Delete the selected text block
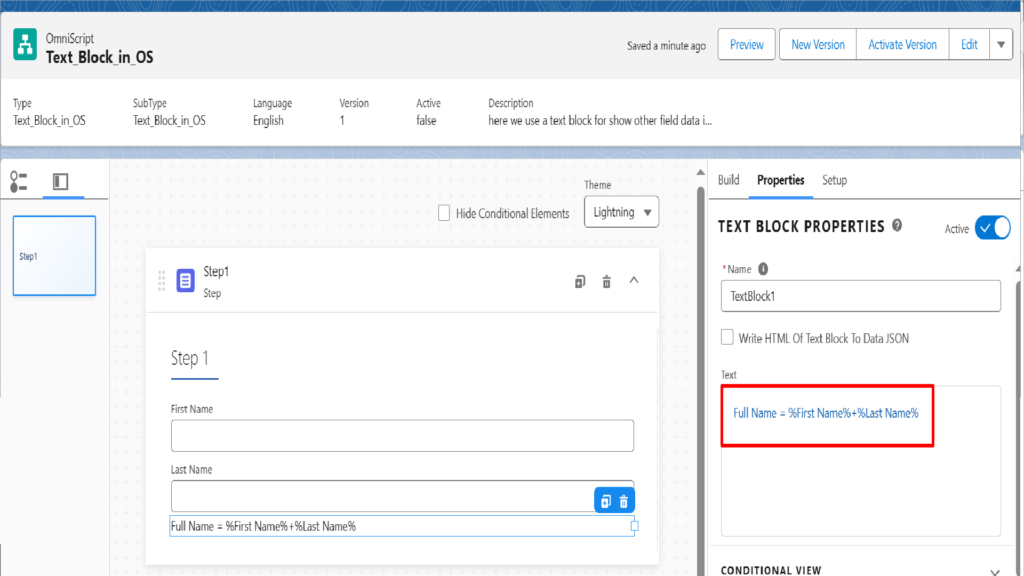 pos(624,501)
